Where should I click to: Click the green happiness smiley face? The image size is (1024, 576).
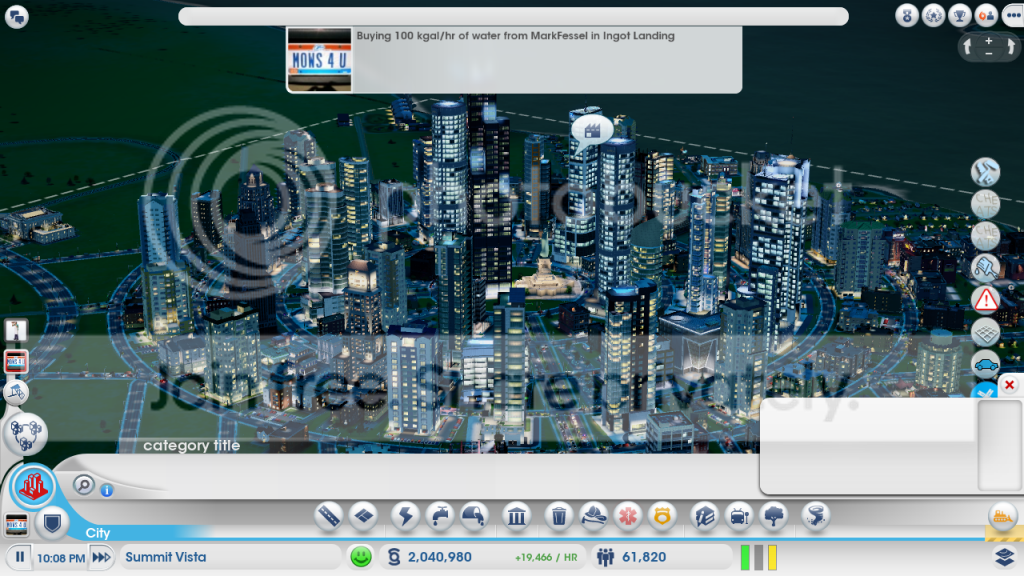point(360,557)
